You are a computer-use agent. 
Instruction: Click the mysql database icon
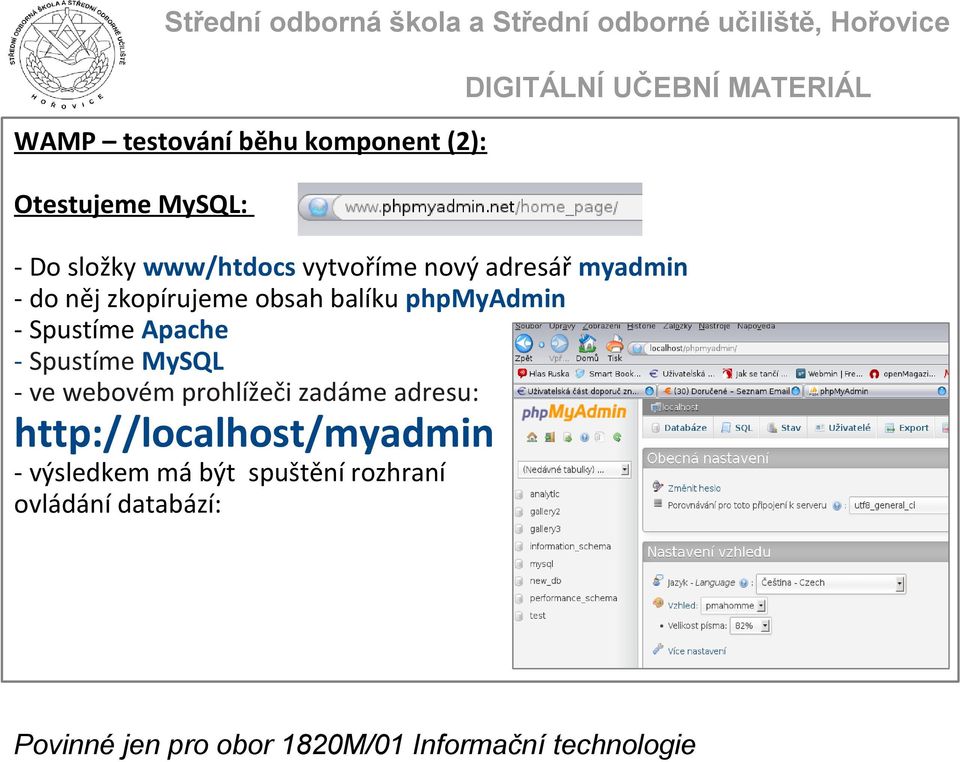coord(519,564)
